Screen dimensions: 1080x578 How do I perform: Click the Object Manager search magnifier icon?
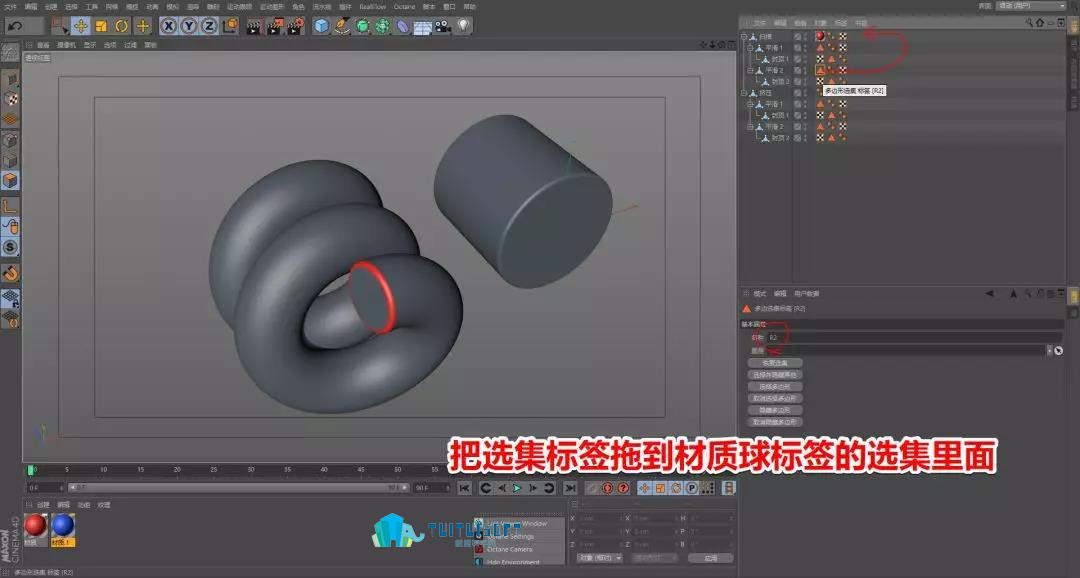(x=1030, y=23)
